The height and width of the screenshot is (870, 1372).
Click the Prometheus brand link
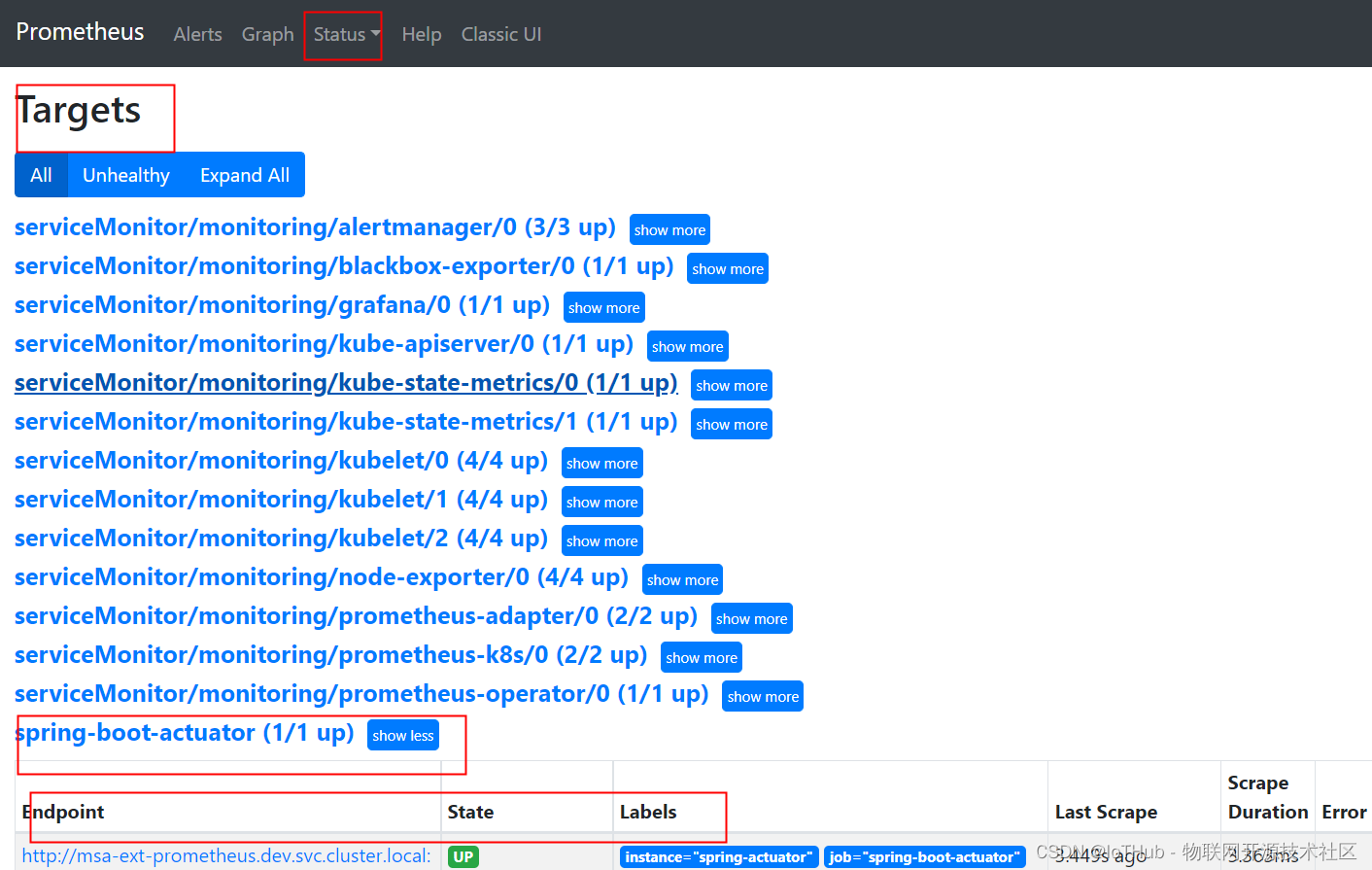(x=80, y=32)
